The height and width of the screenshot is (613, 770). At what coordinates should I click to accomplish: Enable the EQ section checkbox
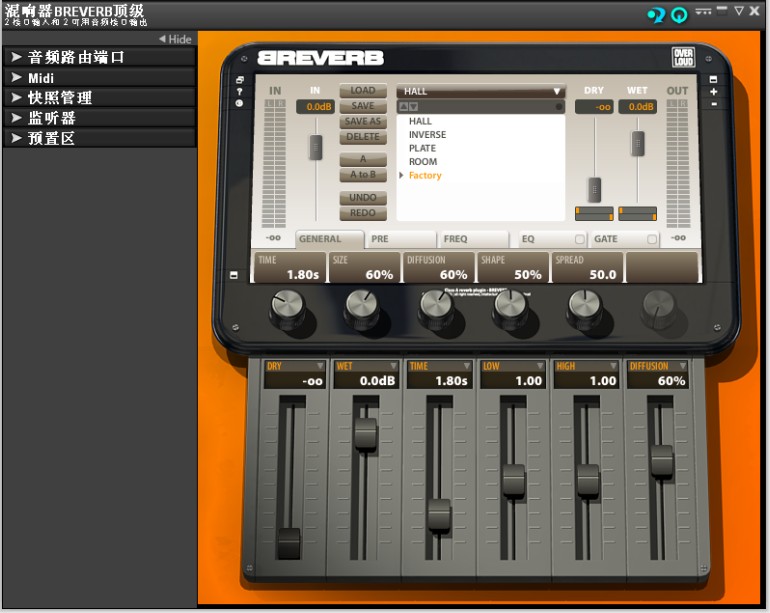579,239
